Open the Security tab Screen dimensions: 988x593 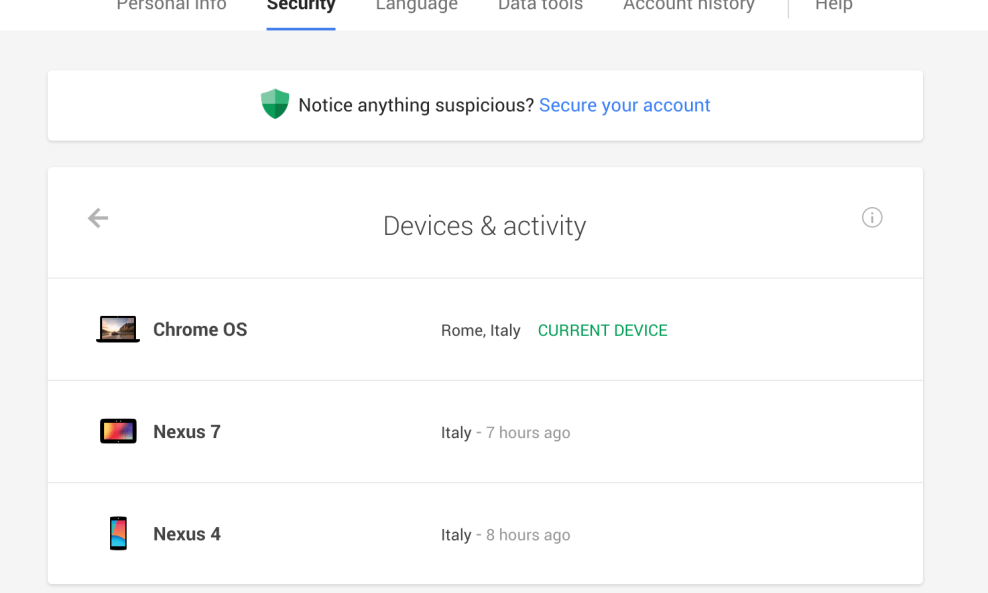pyautogui.click(x=301, y=6)
